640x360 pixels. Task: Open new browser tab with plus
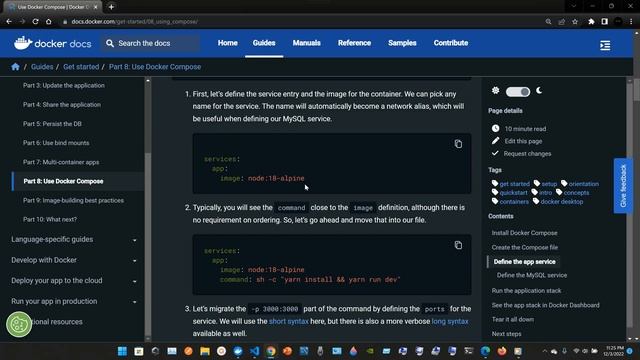click(111, 7)
